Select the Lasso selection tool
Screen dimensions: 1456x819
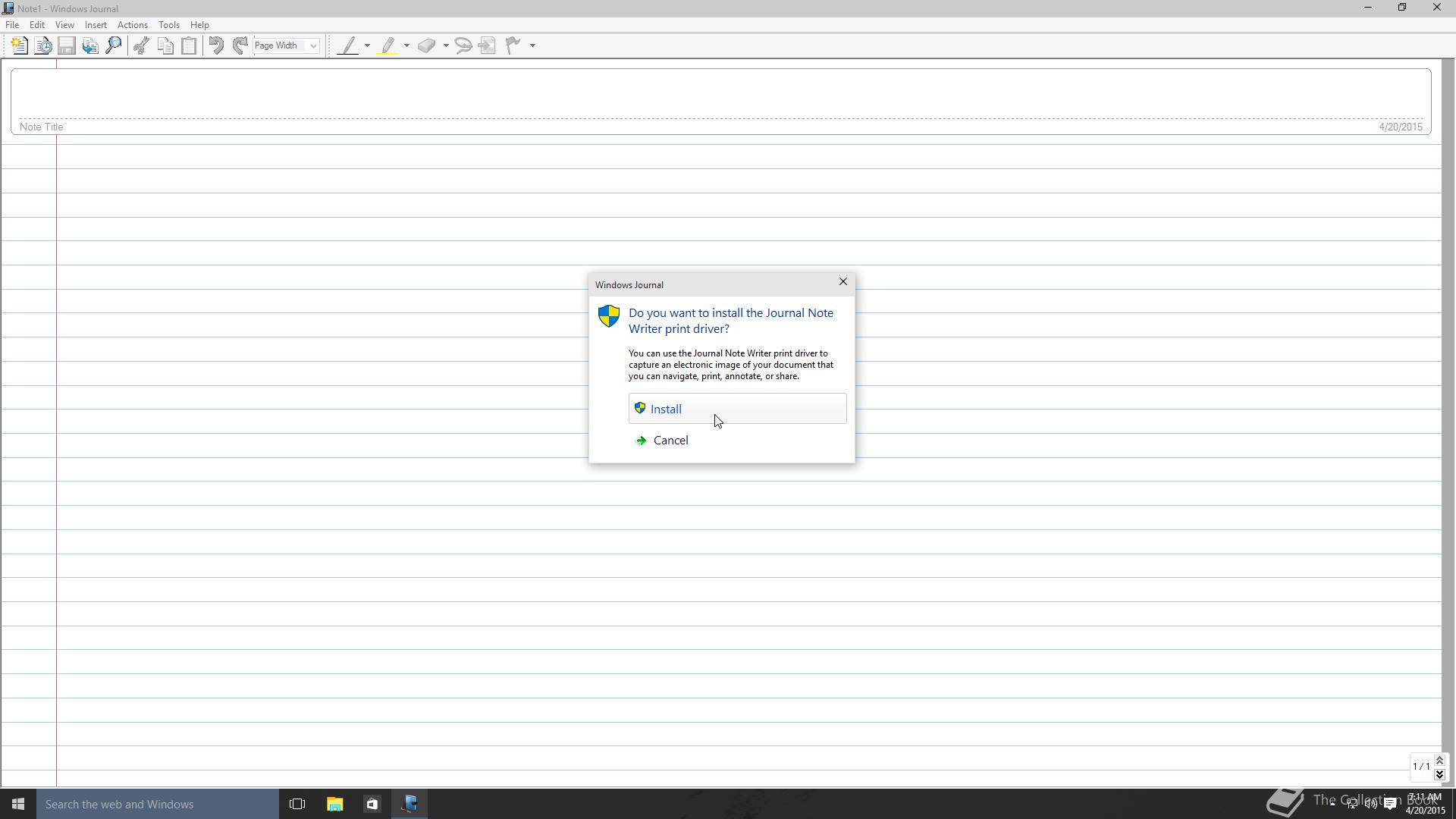point(463,45)
